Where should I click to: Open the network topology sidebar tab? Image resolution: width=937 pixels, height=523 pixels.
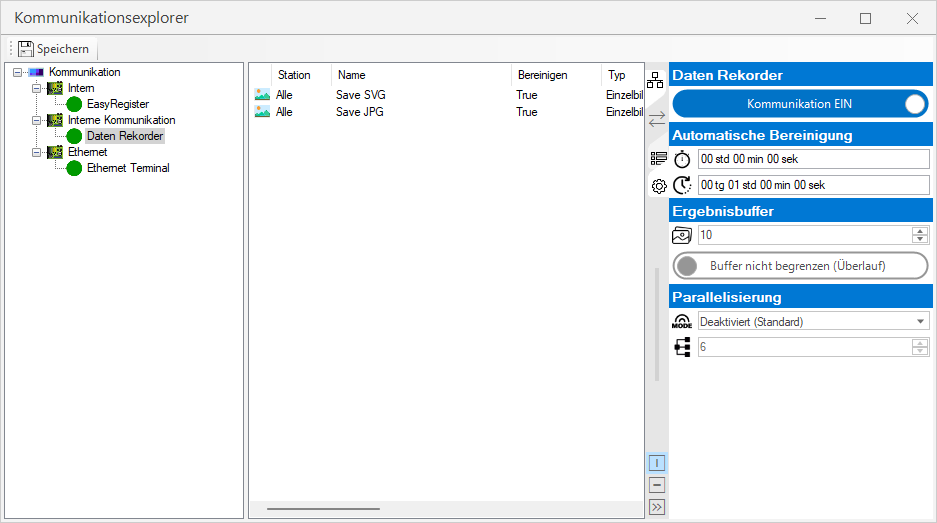[656, 81]
